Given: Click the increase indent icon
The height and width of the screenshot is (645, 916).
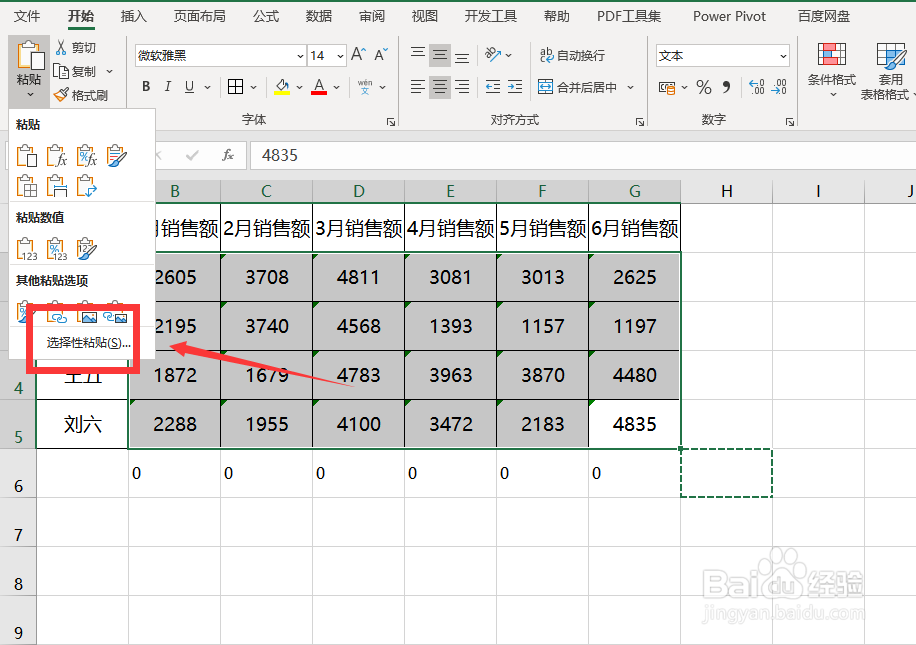Looking at the screenshot, I should [x=515, y=87].
